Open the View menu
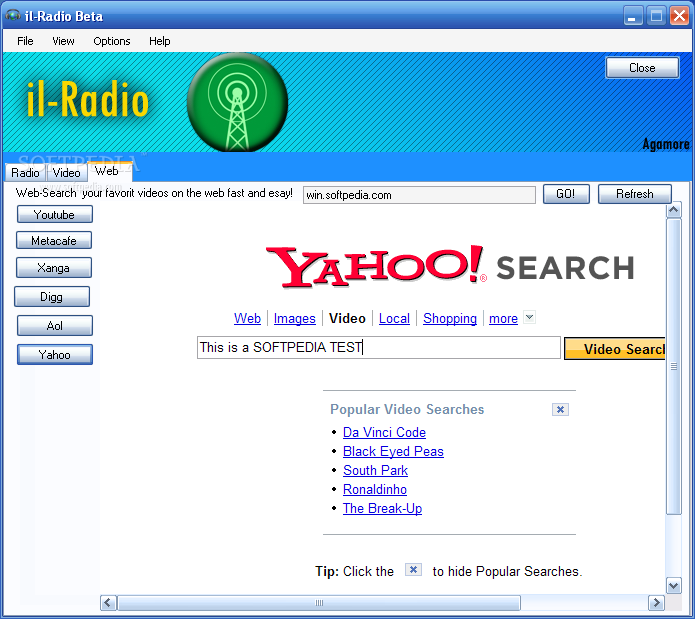This screenshot has width=695, height=619. [x=63, y=41]
